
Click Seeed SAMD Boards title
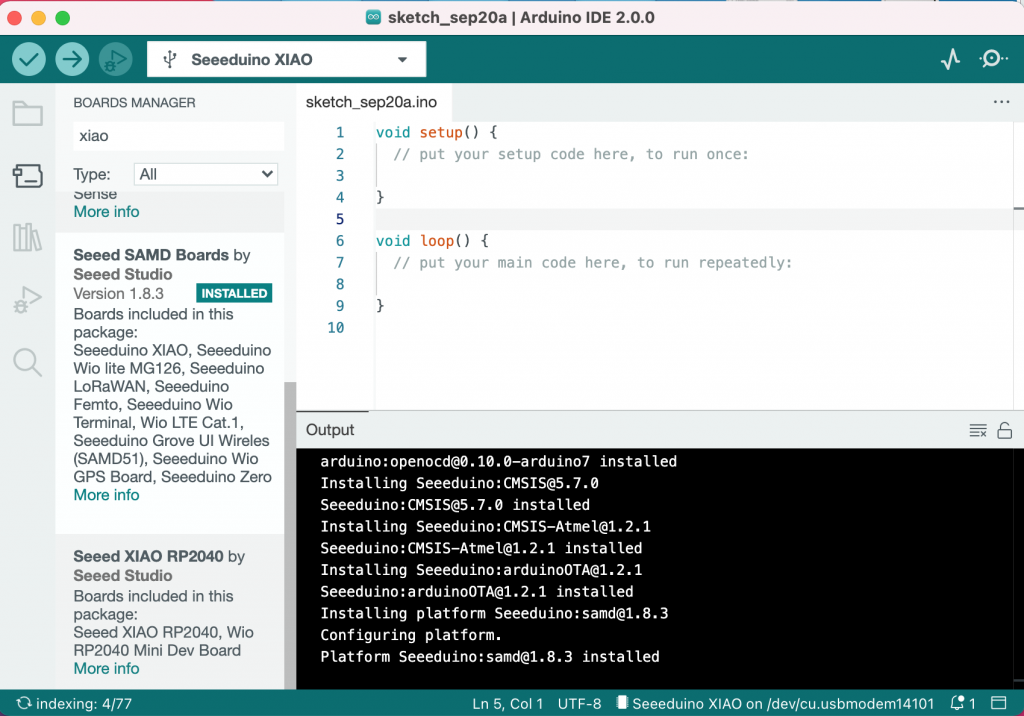tap(151, 255)
